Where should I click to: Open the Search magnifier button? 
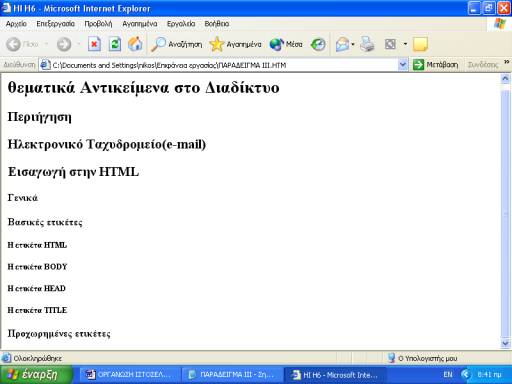[x=176, y=44]
